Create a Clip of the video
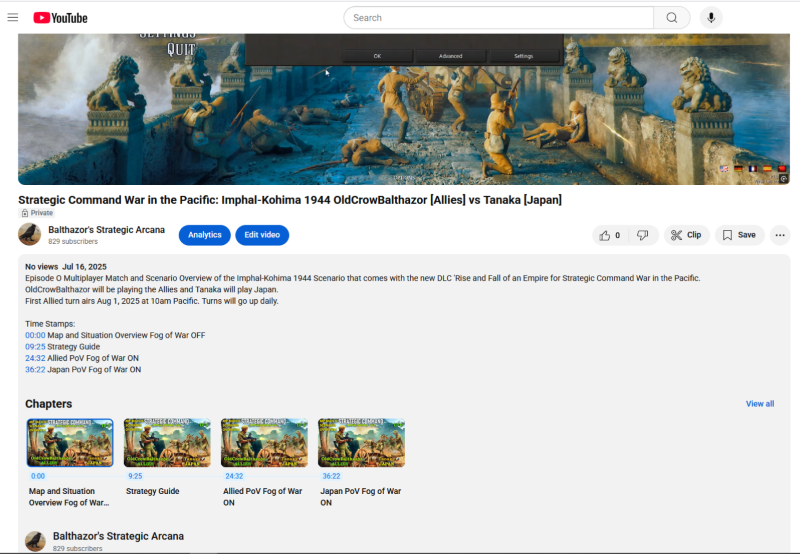Viewport: 800px width, 554px height. pos(686,235)
